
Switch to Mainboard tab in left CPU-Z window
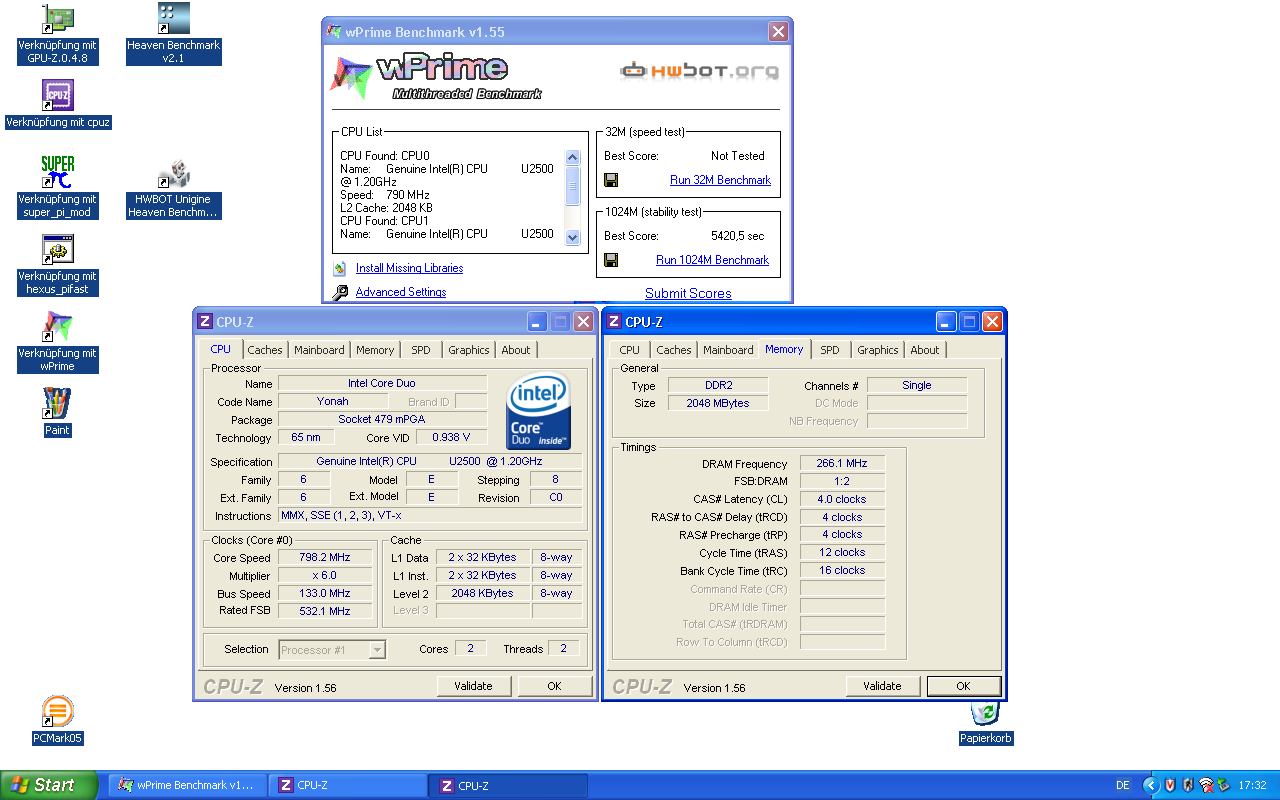319,350
